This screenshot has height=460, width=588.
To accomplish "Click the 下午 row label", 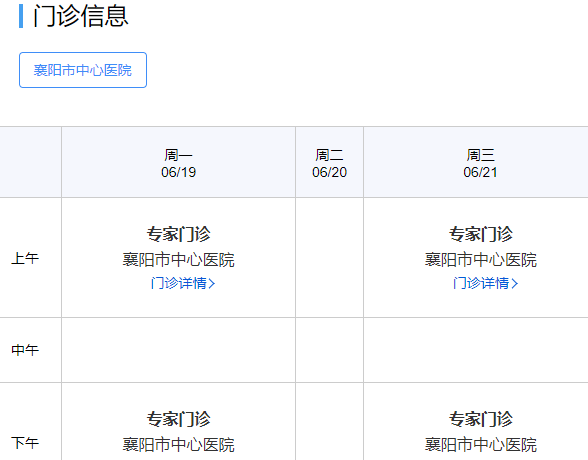I will click(x=25, y=443).
